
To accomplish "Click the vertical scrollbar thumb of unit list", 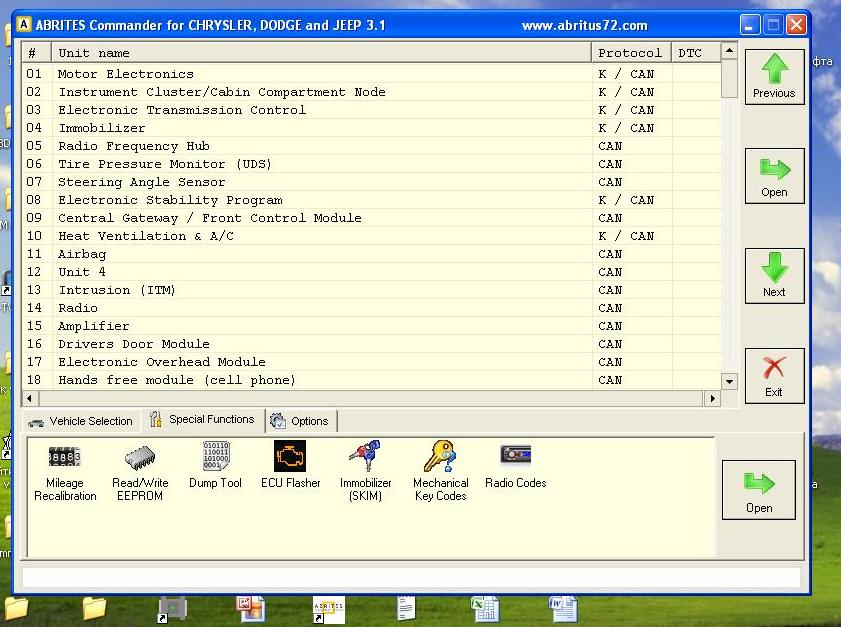I will [x=729, y=78].
